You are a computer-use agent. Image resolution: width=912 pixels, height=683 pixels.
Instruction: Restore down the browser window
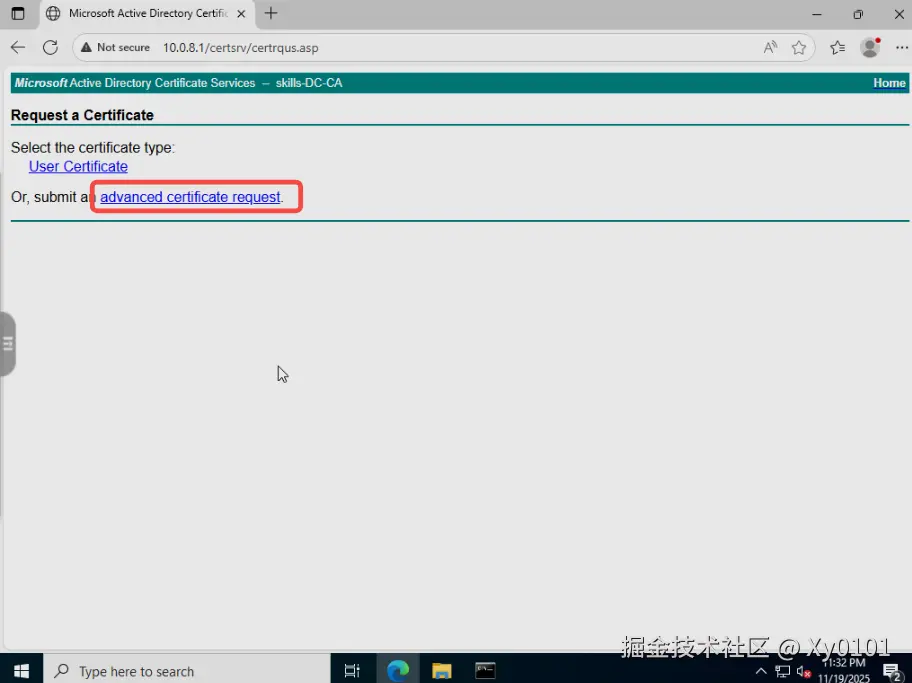pos(858,14)
